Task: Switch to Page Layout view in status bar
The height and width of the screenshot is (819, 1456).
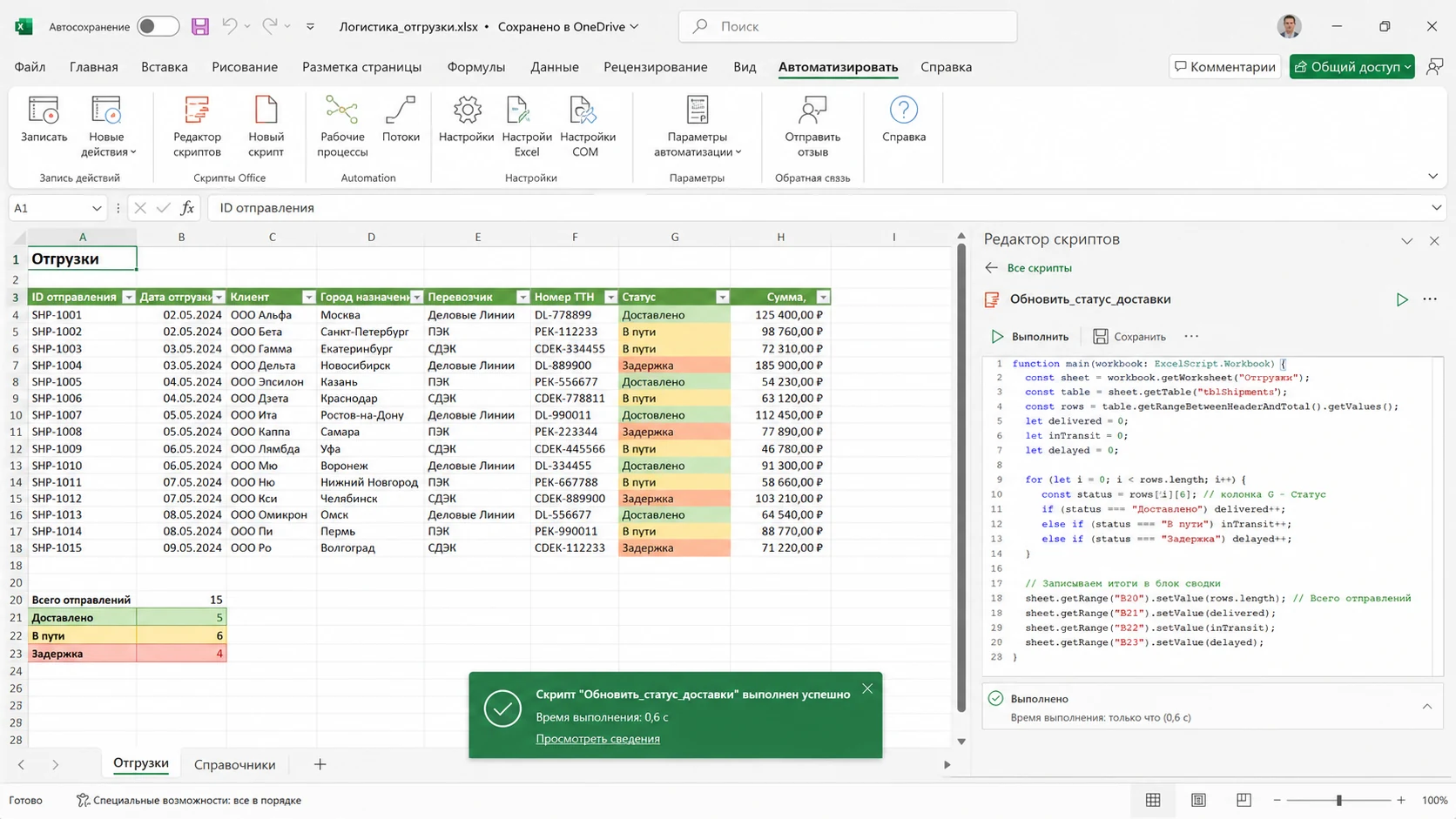Action: tap(1198, 800)
